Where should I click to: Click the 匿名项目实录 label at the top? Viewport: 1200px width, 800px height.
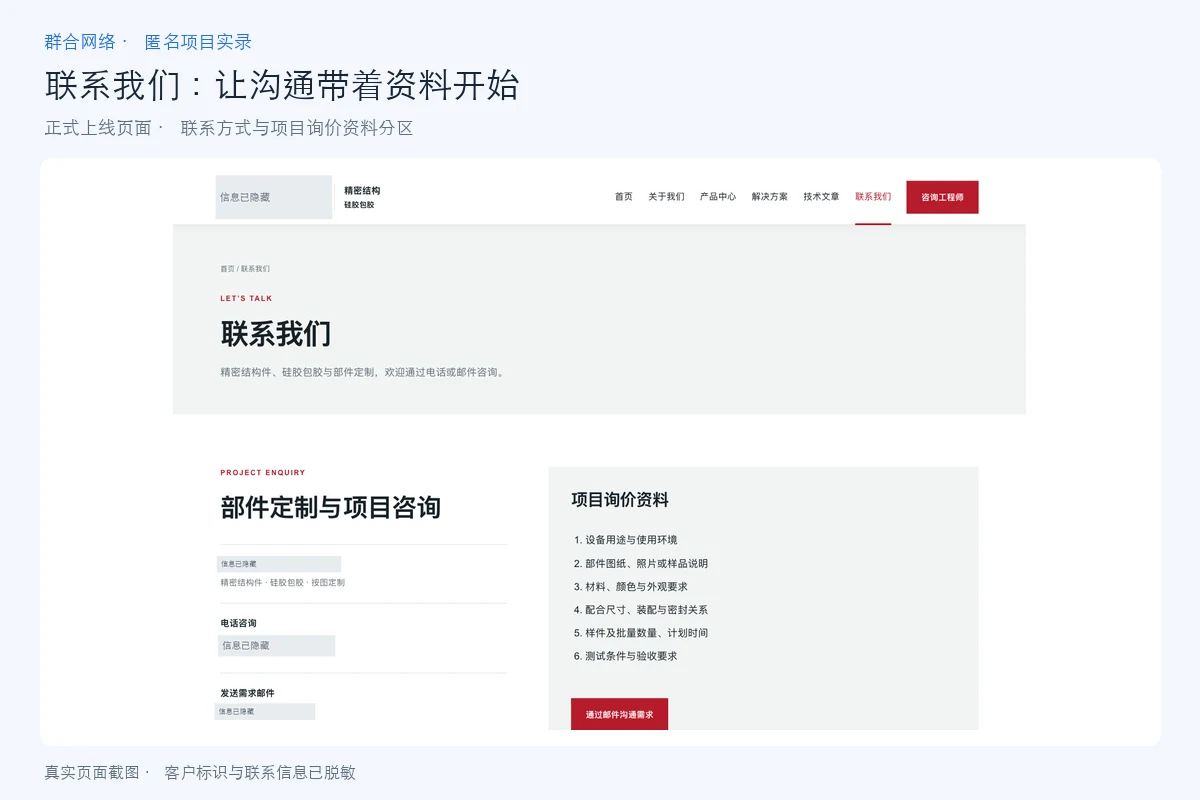coord(198,42)
